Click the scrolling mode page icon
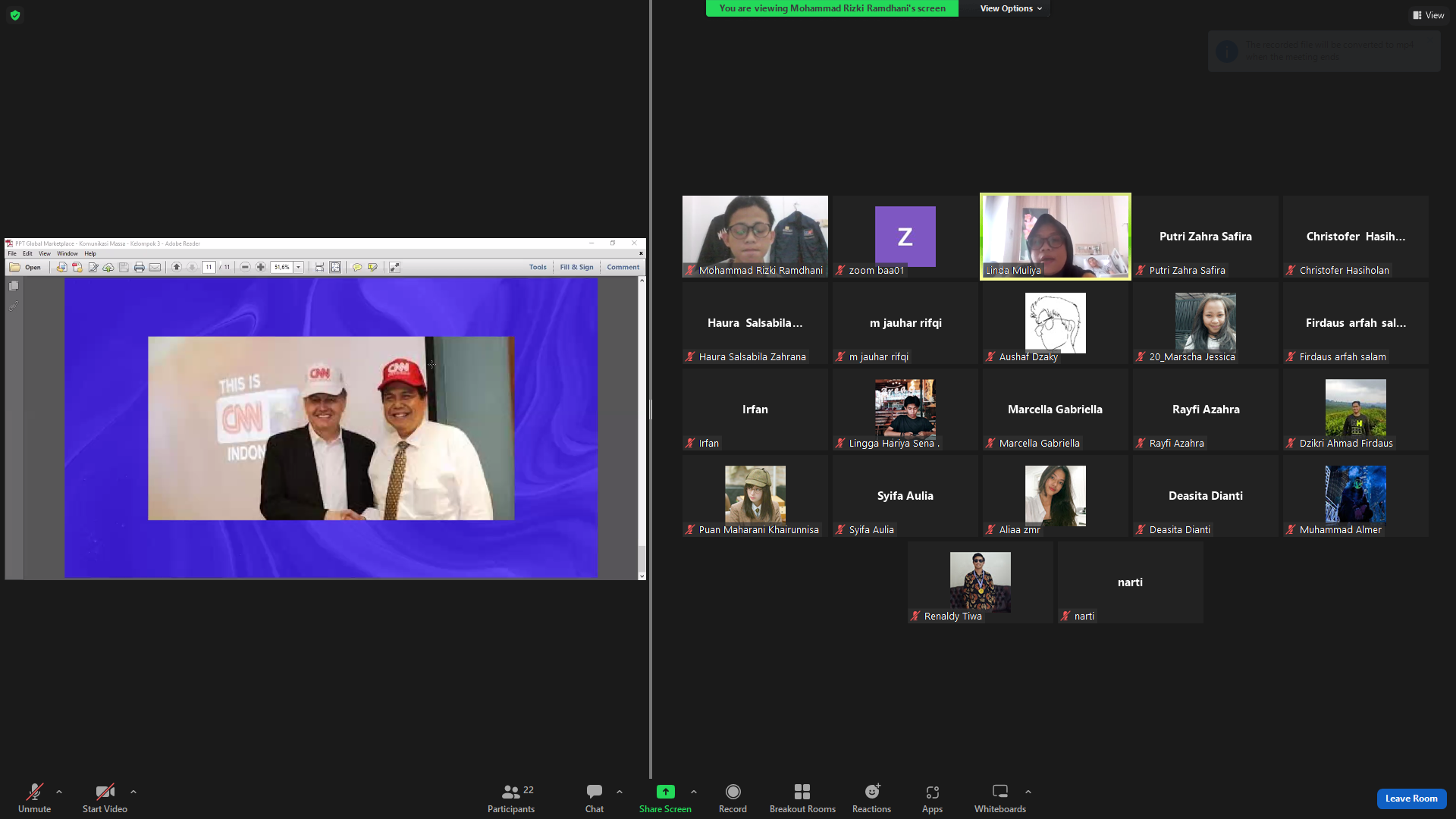This screenshot has width=1456, height=819. [320, 267]
